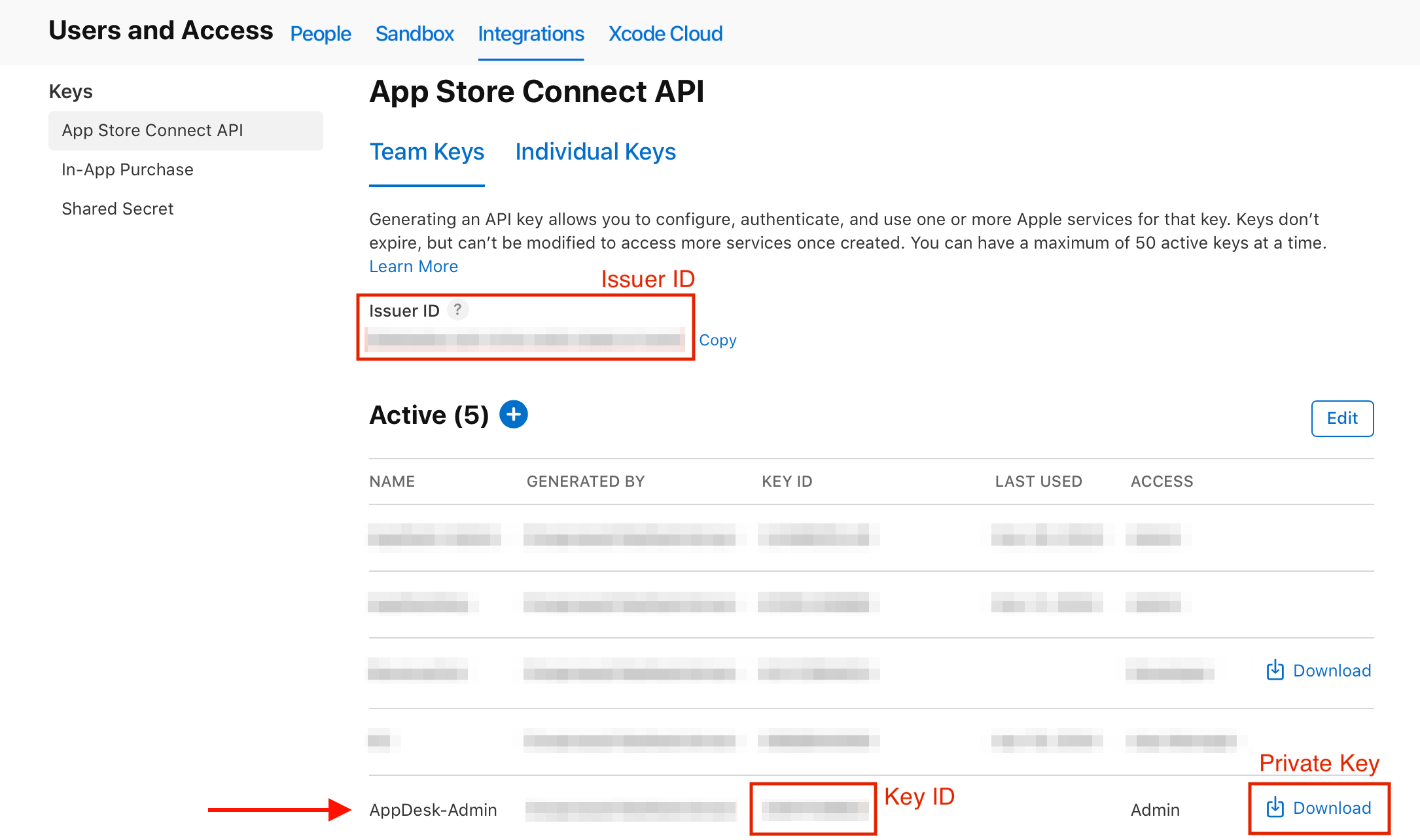Click the Integrations navigation item
This screenshot has height=840, width=1420.
(x=531, y=33)
